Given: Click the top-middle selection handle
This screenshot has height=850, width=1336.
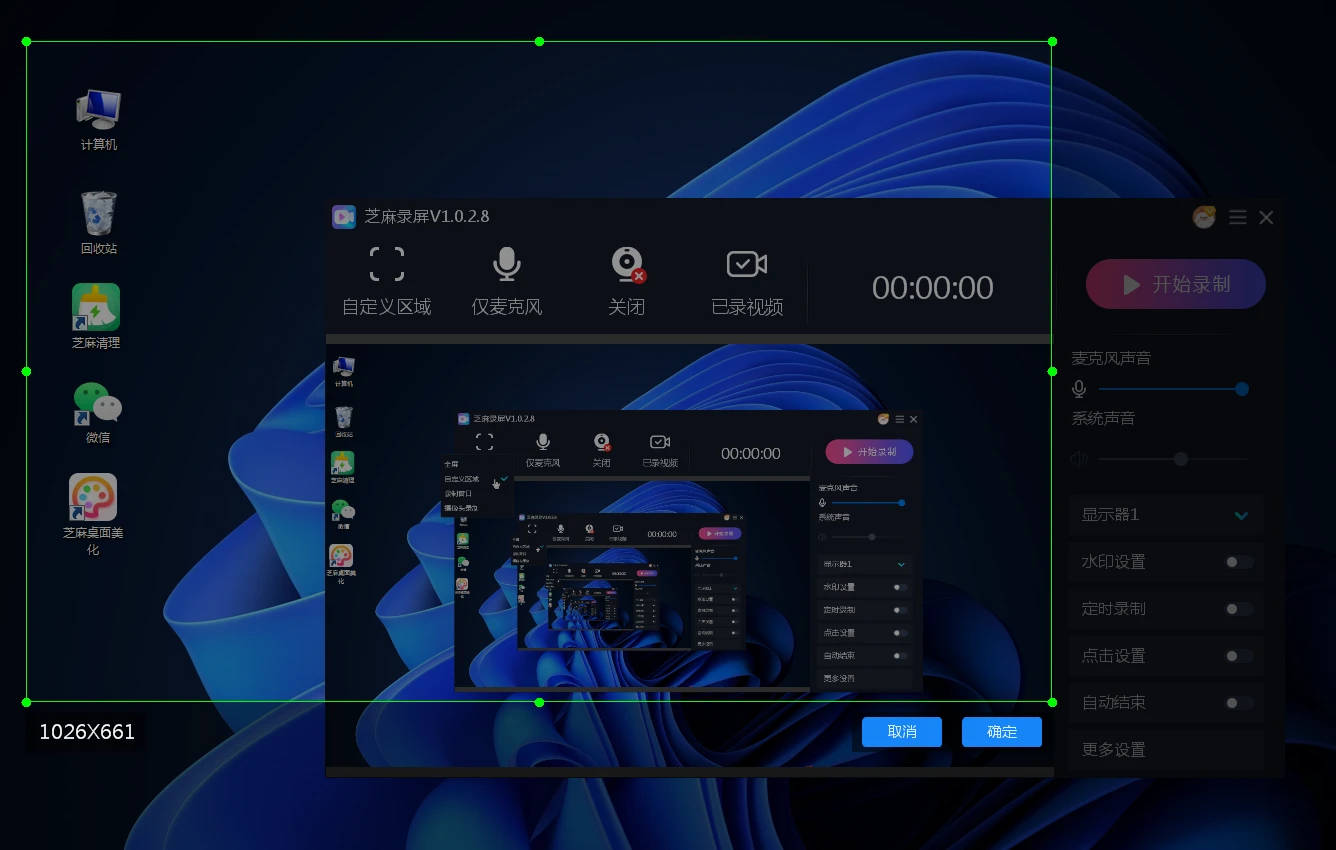Looking at the screenshot, I should point(540,42).
